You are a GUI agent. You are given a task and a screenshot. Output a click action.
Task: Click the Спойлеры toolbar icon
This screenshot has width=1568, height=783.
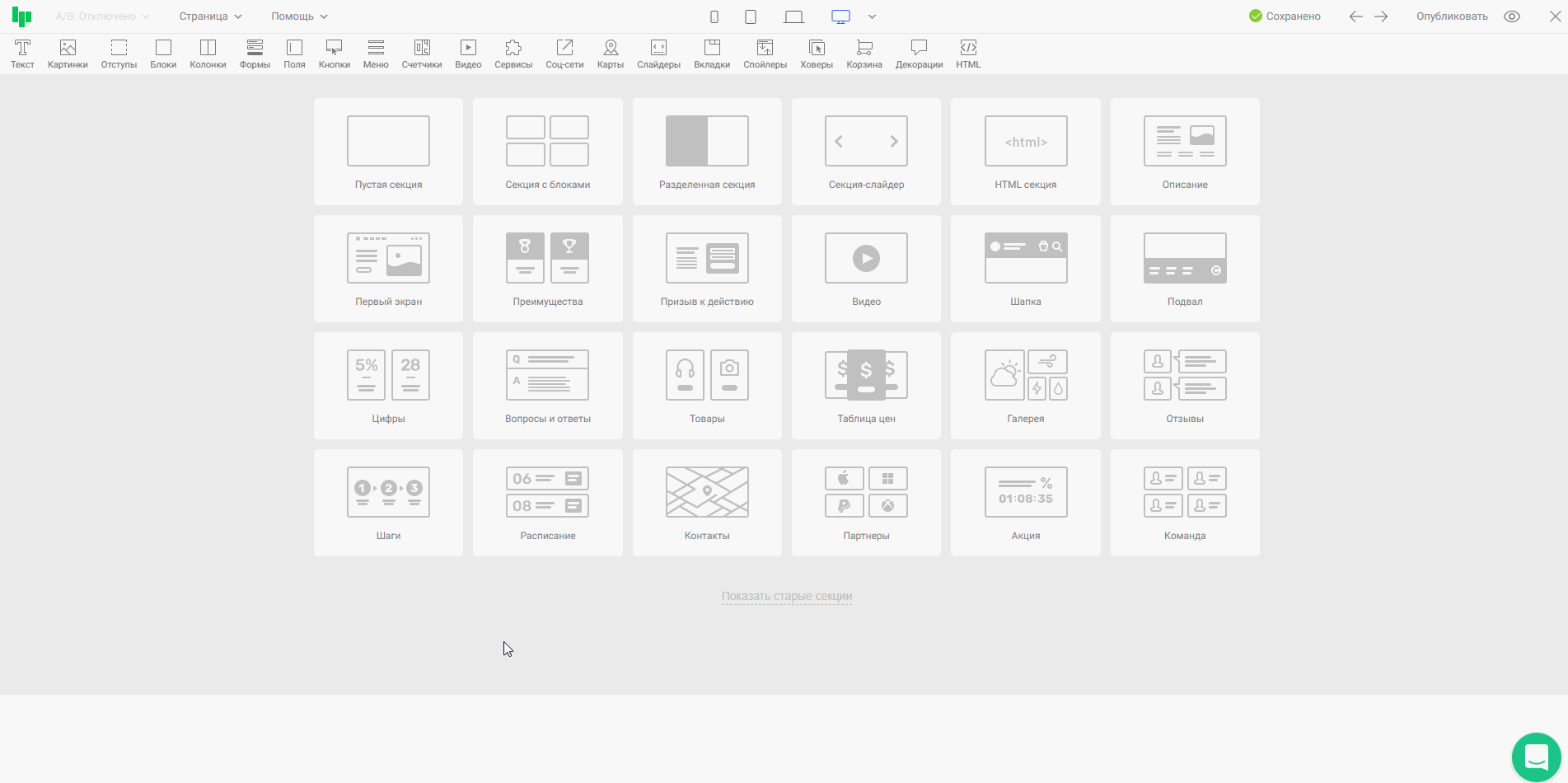point(765,54)
